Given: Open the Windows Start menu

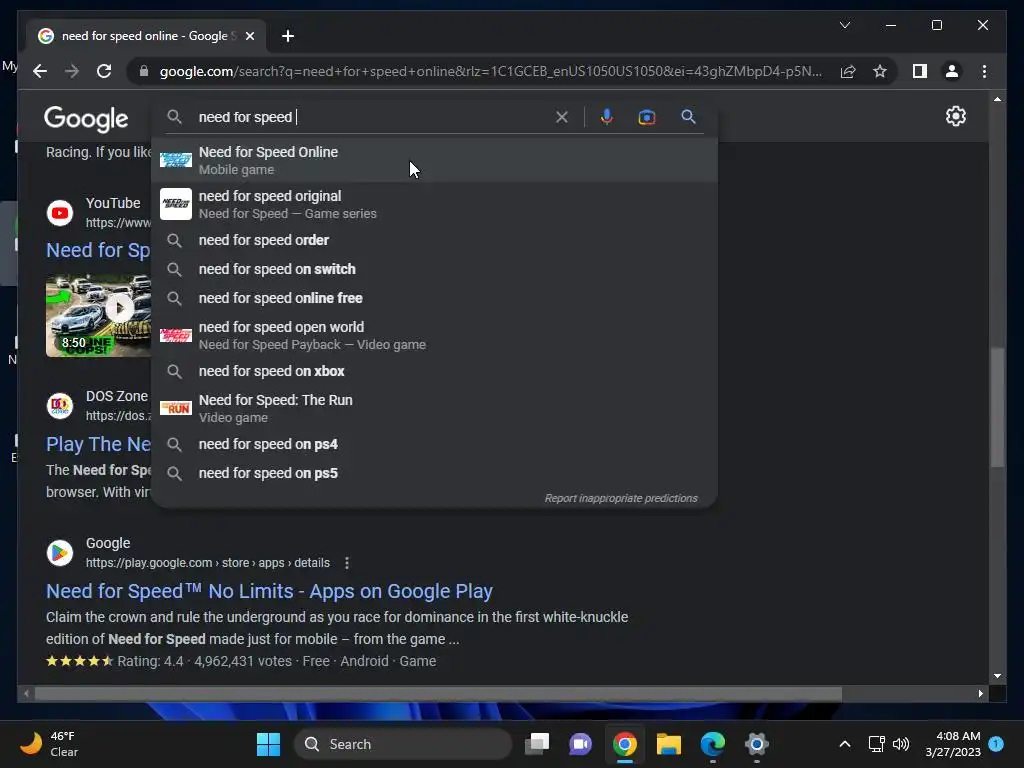Looking at the screenshot, I should 268,744.
